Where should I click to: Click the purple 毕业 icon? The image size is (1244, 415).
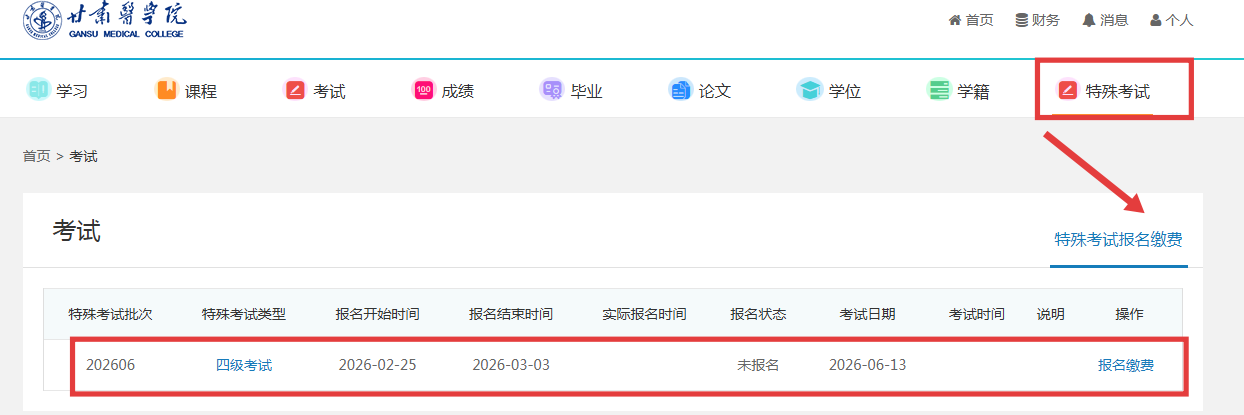[x=551, y=90]
